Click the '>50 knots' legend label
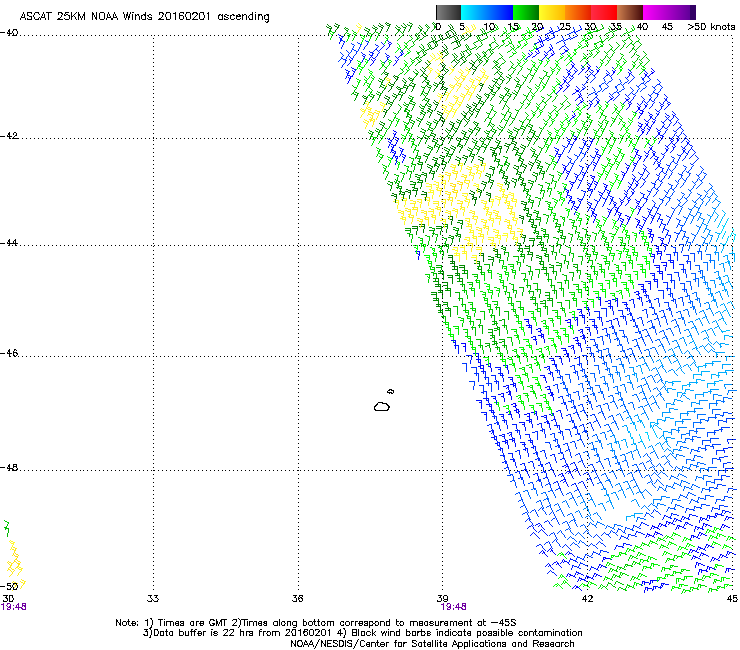 pyautogui.click(x=711, y=27)
